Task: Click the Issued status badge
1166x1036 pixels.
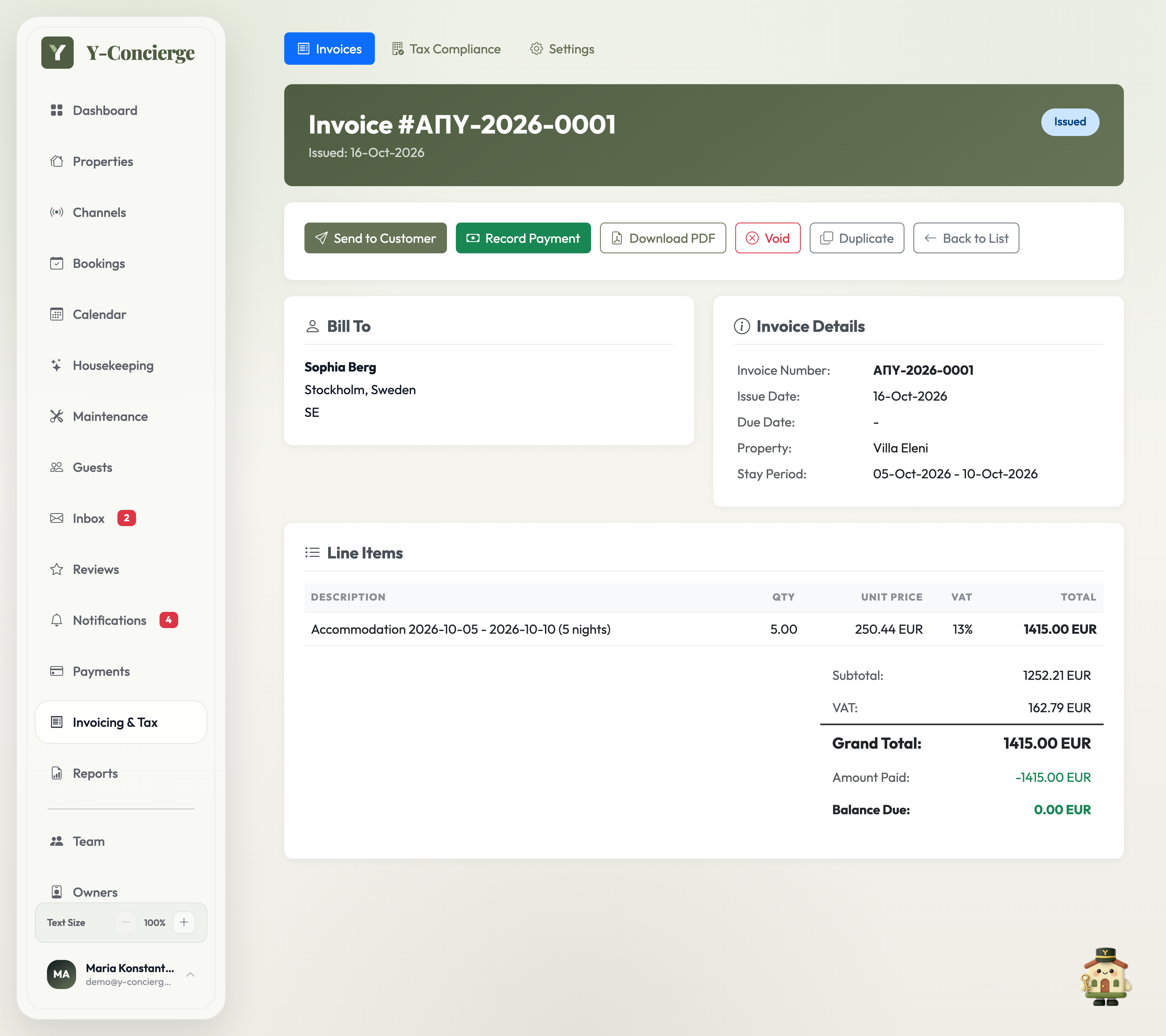Action: point(1070,122)
